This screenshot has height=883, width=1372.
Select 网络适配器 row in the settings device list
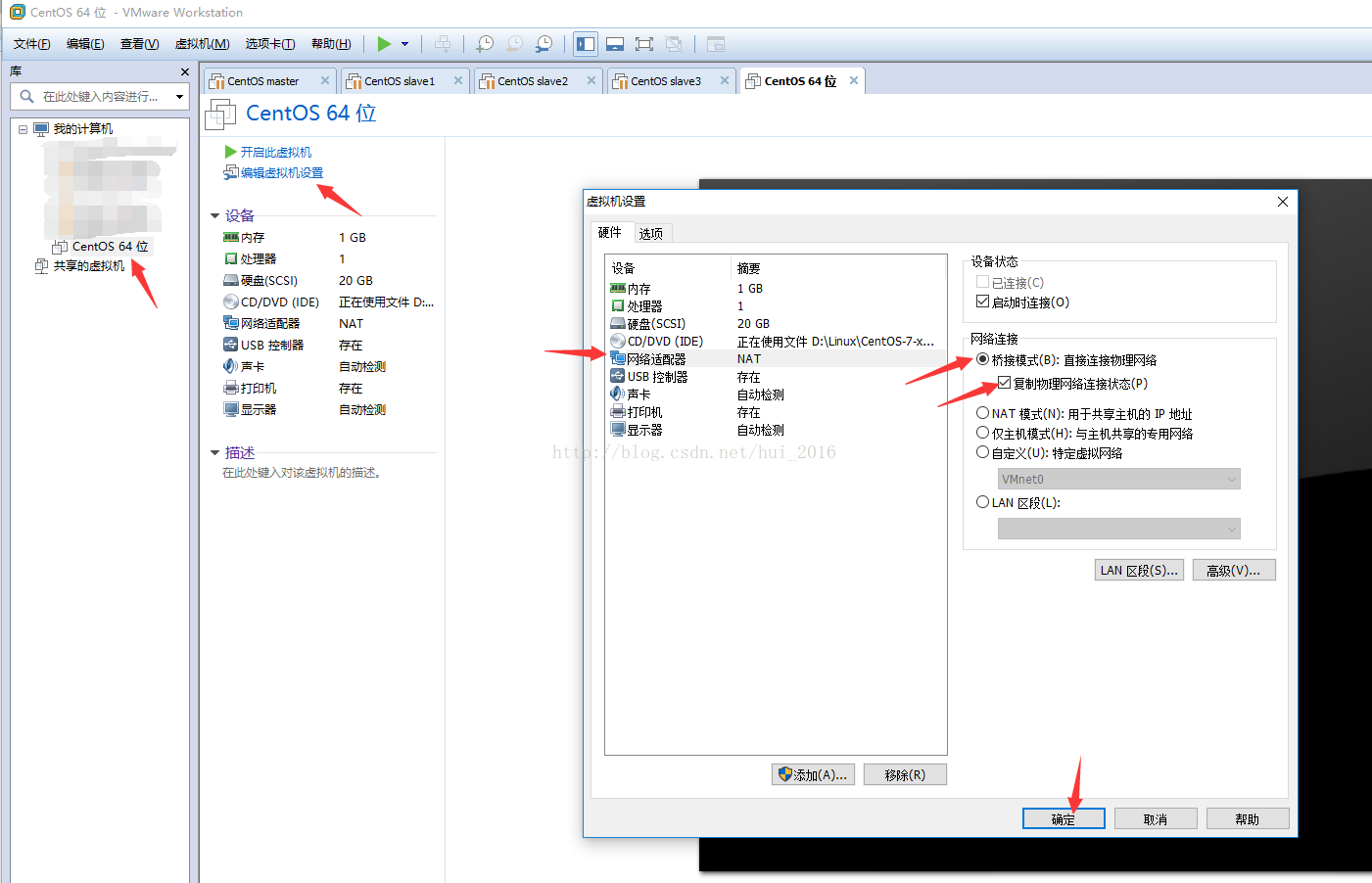(775, 359)
